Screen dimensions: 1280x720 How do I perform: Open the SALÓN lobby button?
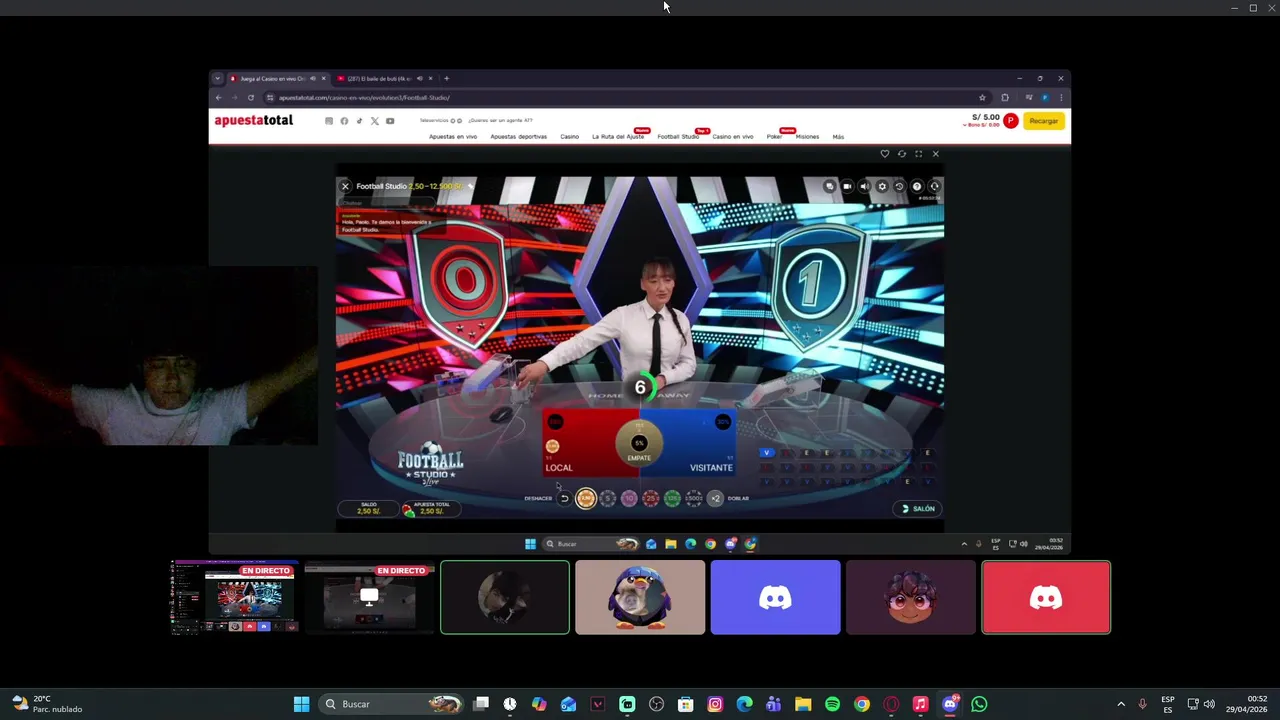pyautogui.click(x=918, y=508)
